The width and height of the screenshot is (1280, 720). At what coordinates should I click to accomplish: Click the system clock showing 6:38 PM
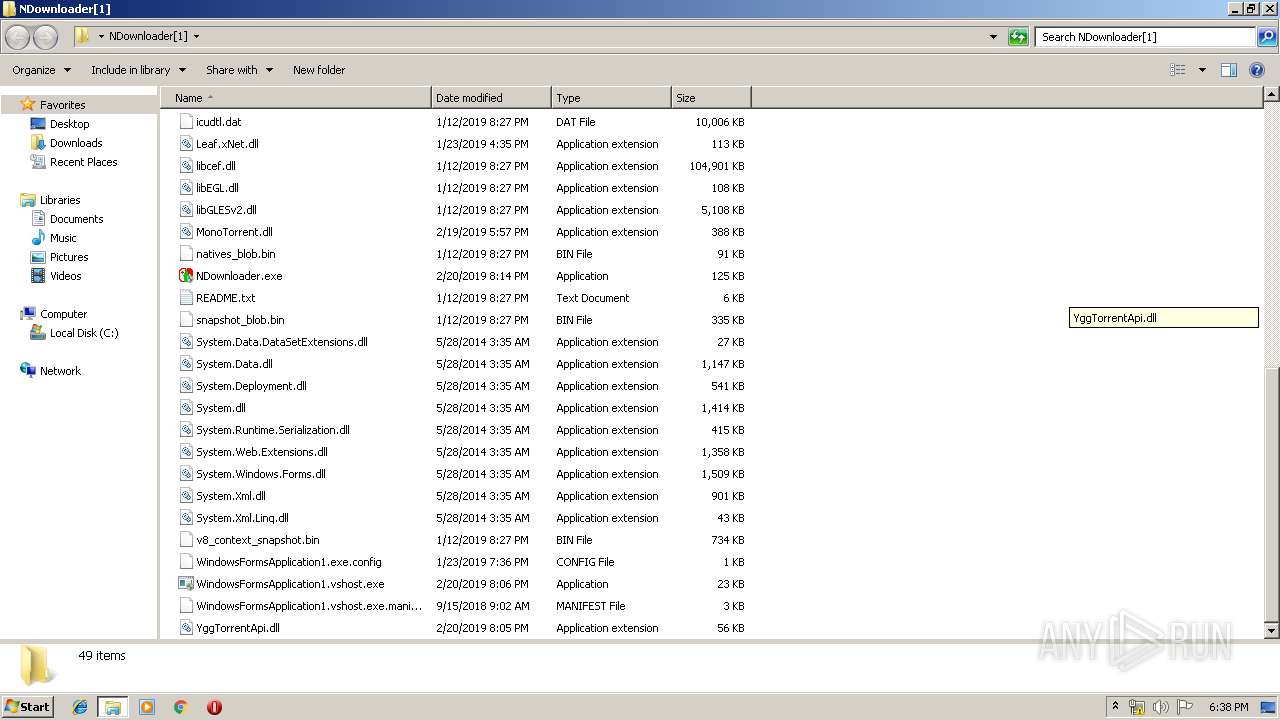(x=1228, y=707)
